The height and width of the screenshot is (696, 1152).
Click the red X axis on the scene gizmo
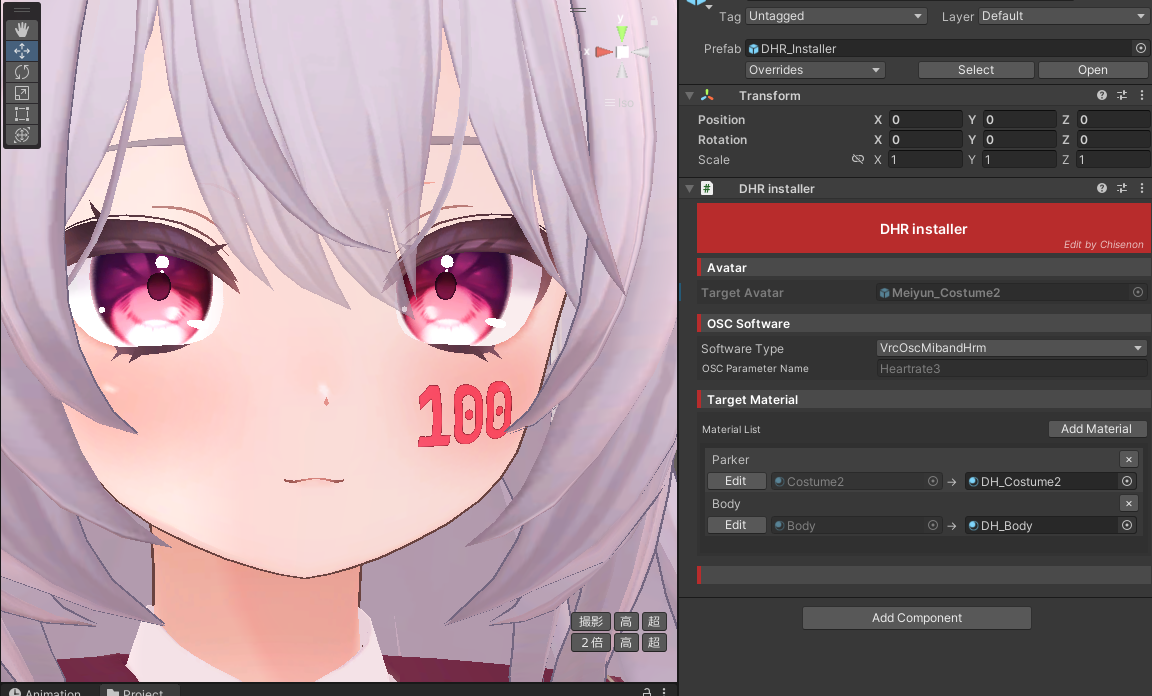point(602,52)
